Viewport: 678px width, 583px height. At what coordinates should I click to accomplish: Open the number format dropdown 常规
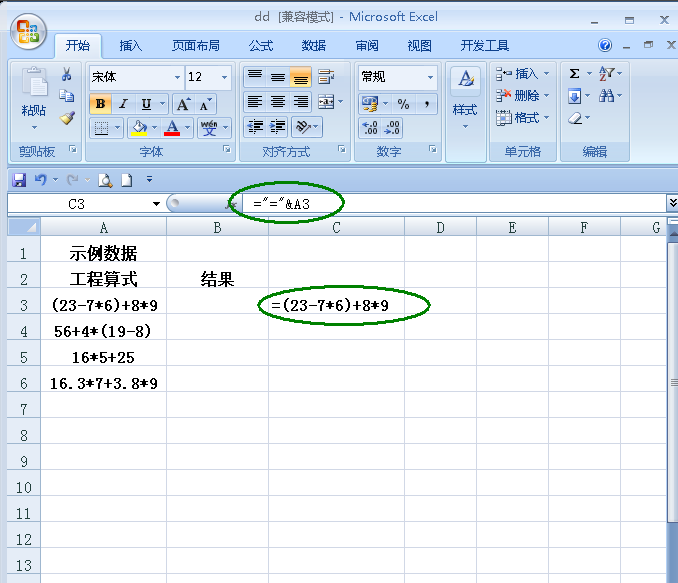point(431,77)
